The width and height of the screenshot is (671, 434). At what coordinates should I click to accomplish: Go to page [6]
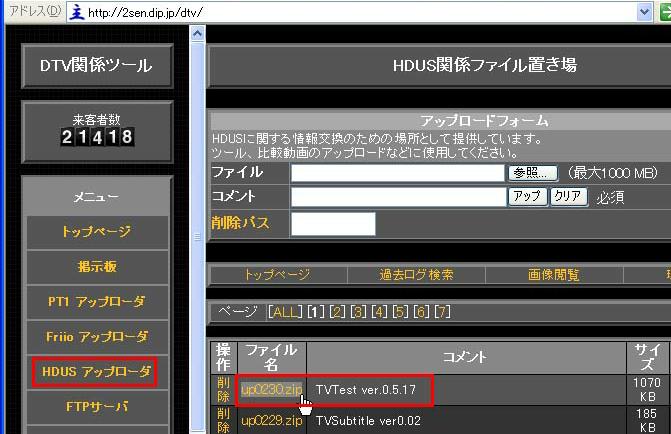tap(422, 312)
